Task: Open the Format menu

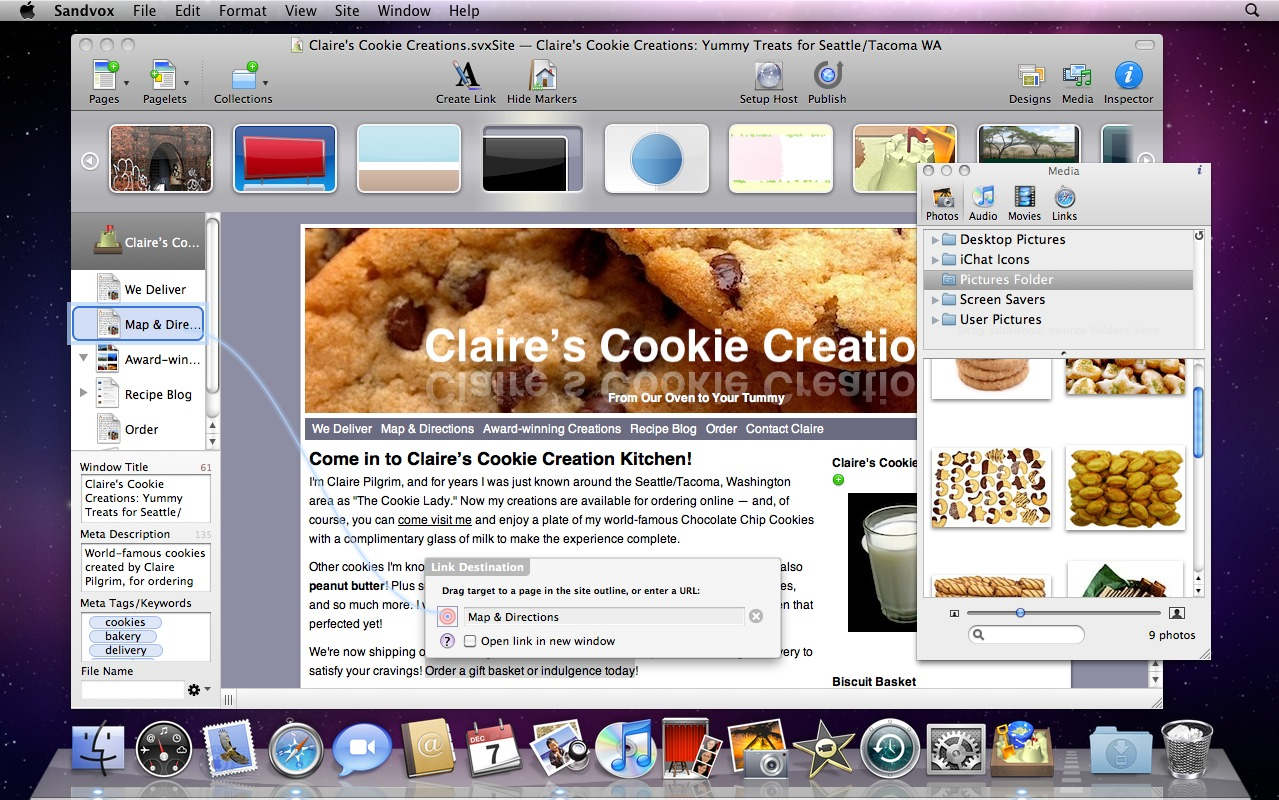Action: [242, 11]
